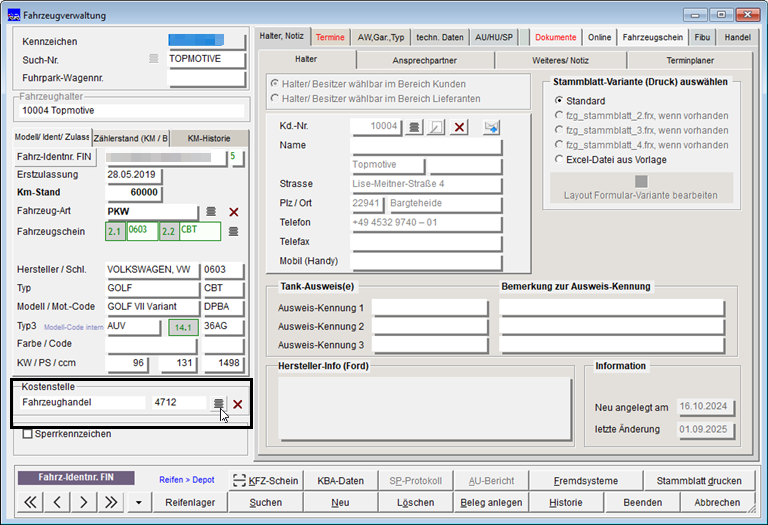Select the Standard Stammblatt variant

pos(558,100)
